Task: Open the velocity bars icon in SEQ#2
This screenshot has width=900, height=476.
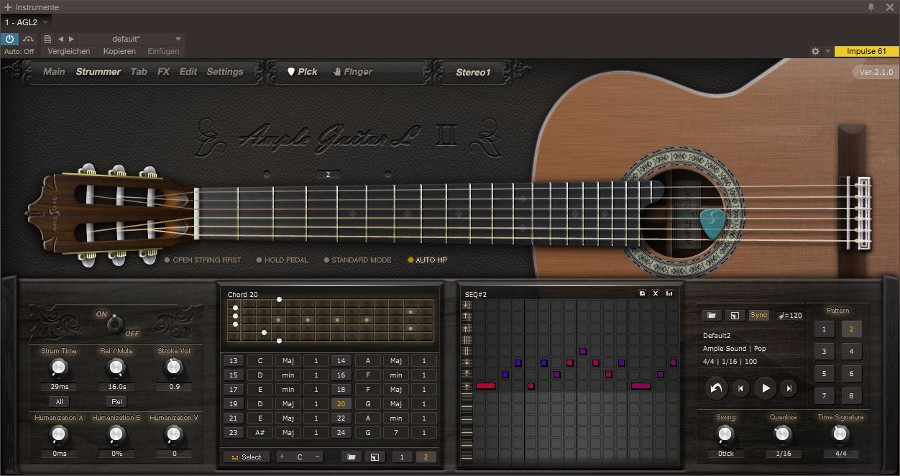Action: point(669,293)
